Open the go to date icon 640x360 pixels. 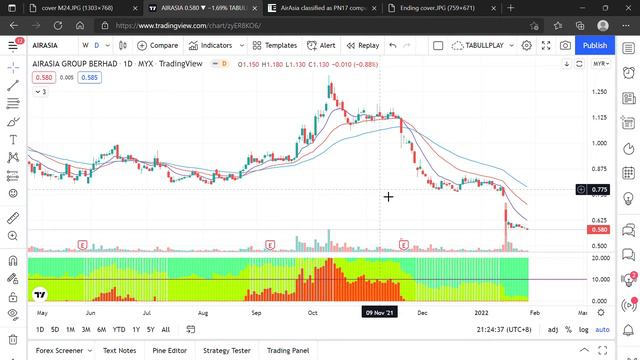click(x=191, y=329)
